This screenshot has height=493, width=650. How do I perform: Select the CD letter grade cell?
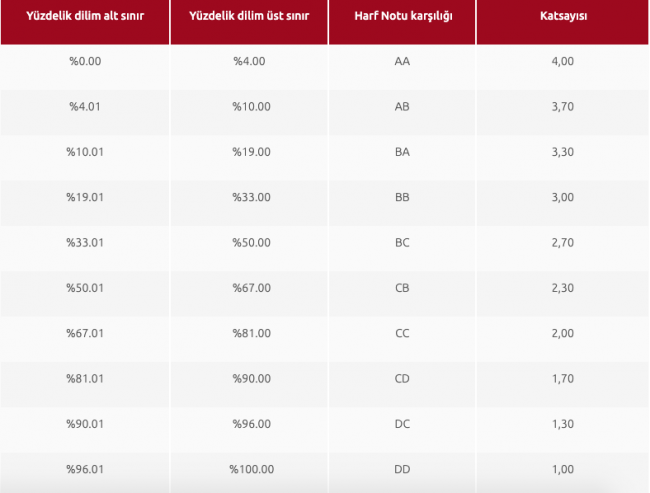(x=402, y=384)
